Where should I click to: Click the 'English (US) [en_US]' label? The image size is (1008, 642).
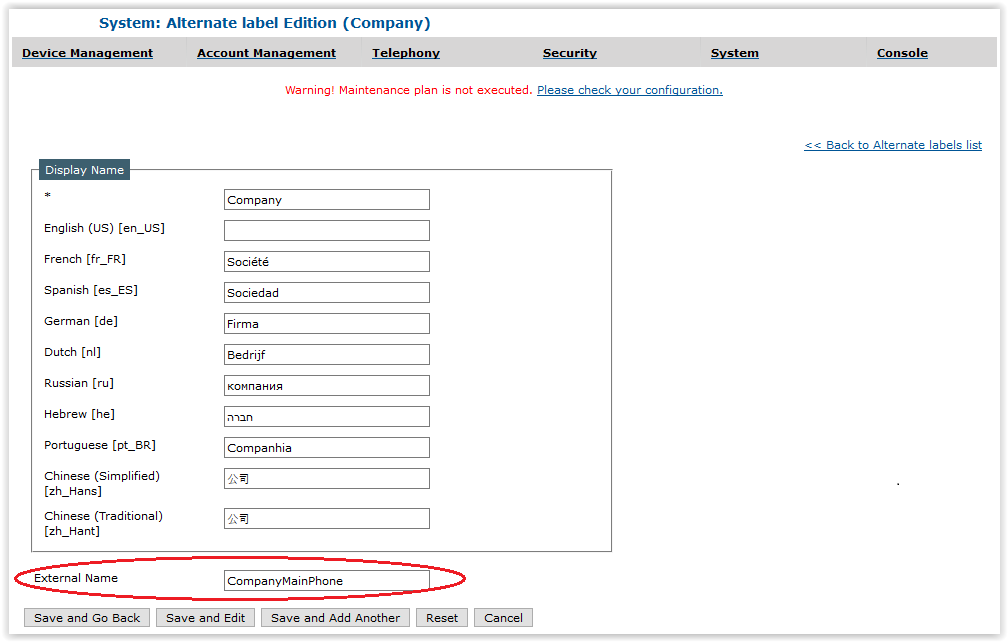[104, 228]
